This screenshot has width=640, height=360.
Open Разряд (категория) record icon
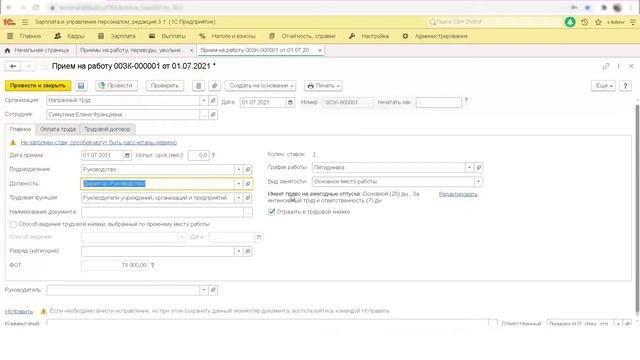248,251
